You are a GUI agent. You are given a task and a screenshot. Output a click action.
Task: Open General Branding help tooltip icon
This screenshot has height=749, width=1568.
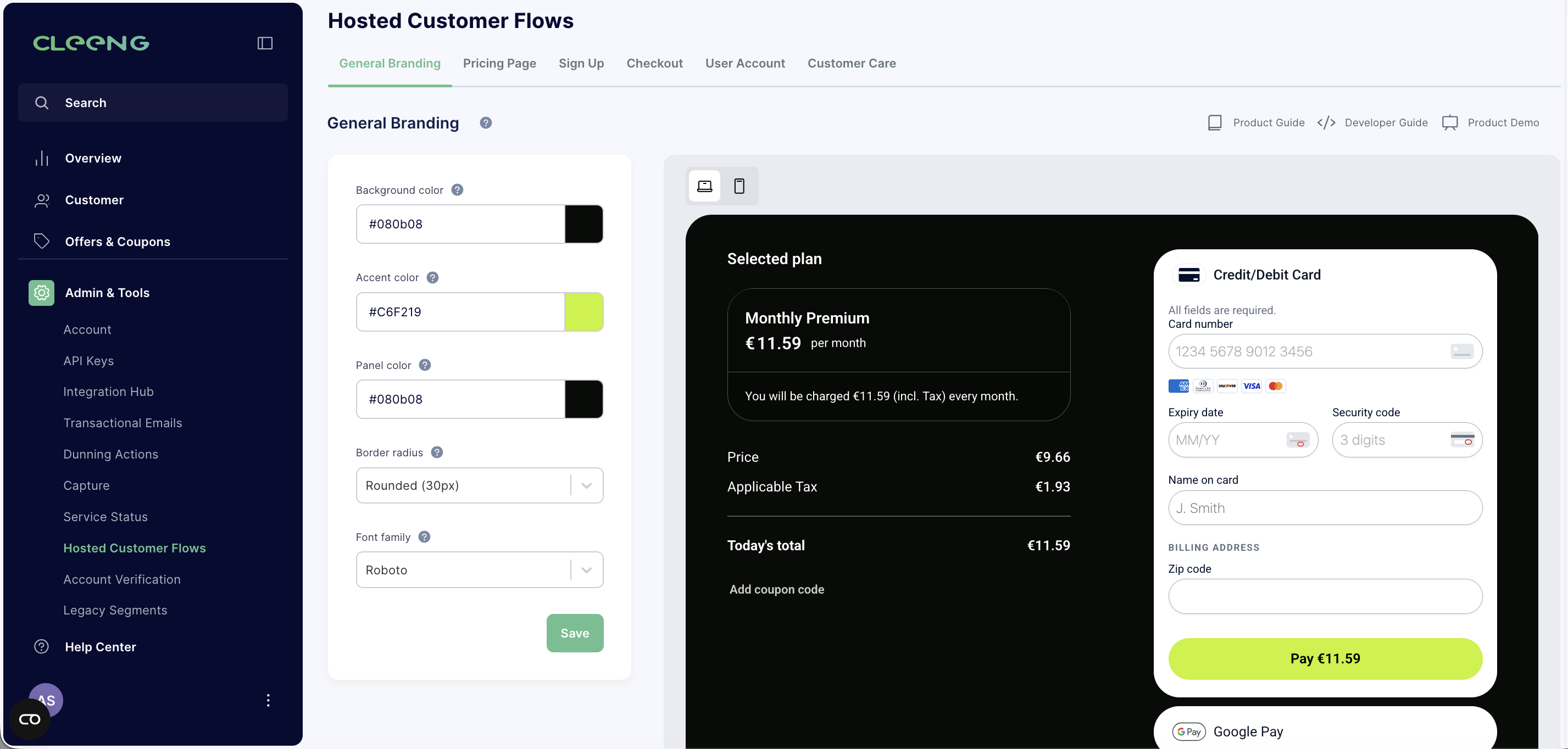coord(486,123)
